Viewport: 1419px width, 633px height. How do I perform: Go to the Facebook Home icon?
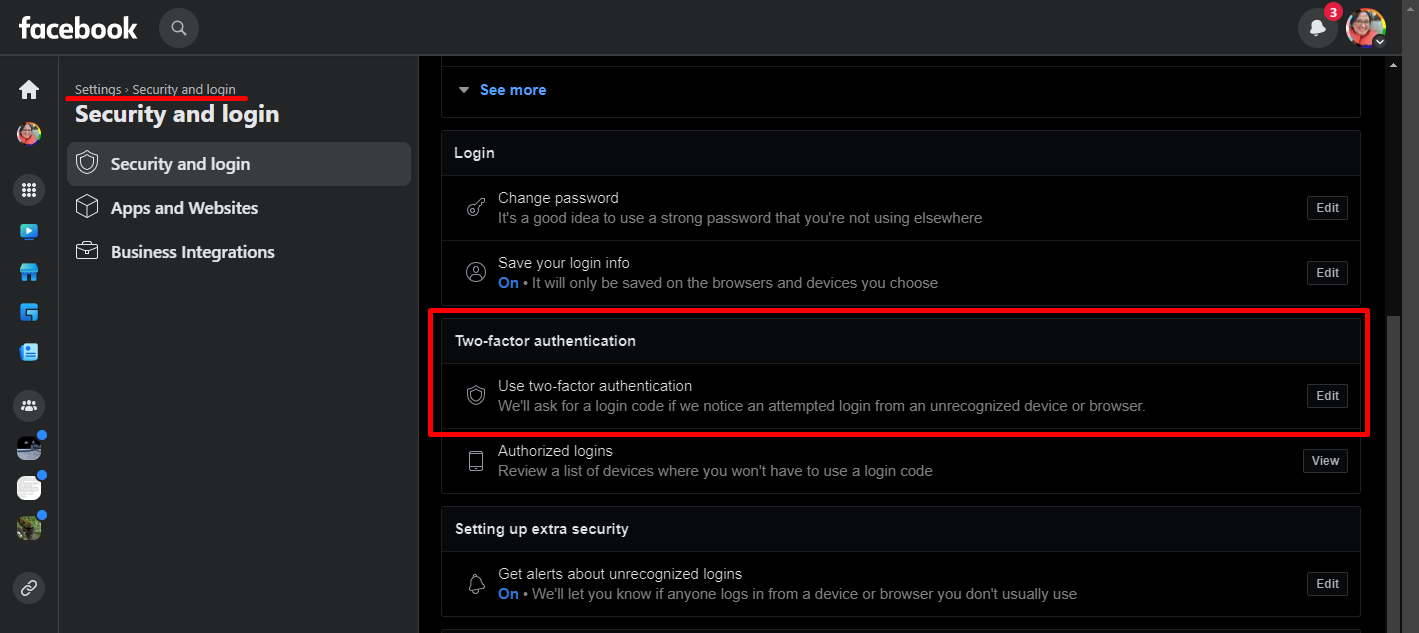[29, 90]
